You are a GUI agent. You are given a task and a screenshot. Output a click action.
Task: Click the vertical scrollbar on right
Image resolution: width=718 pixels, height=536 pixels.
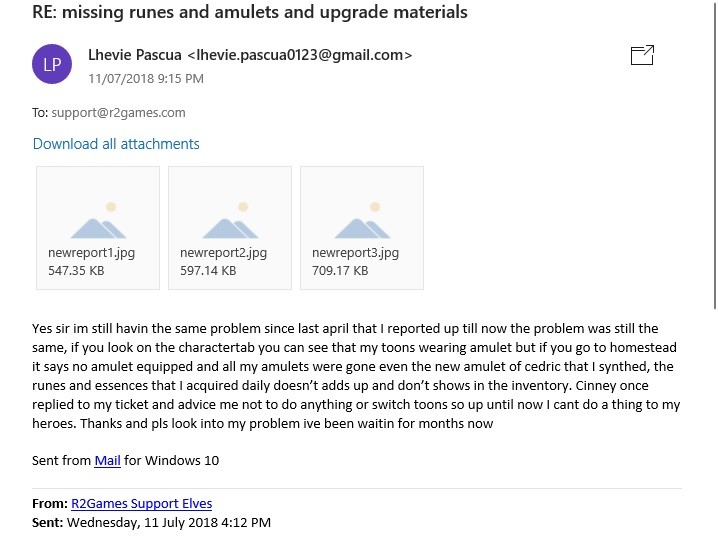coord(714,150)
